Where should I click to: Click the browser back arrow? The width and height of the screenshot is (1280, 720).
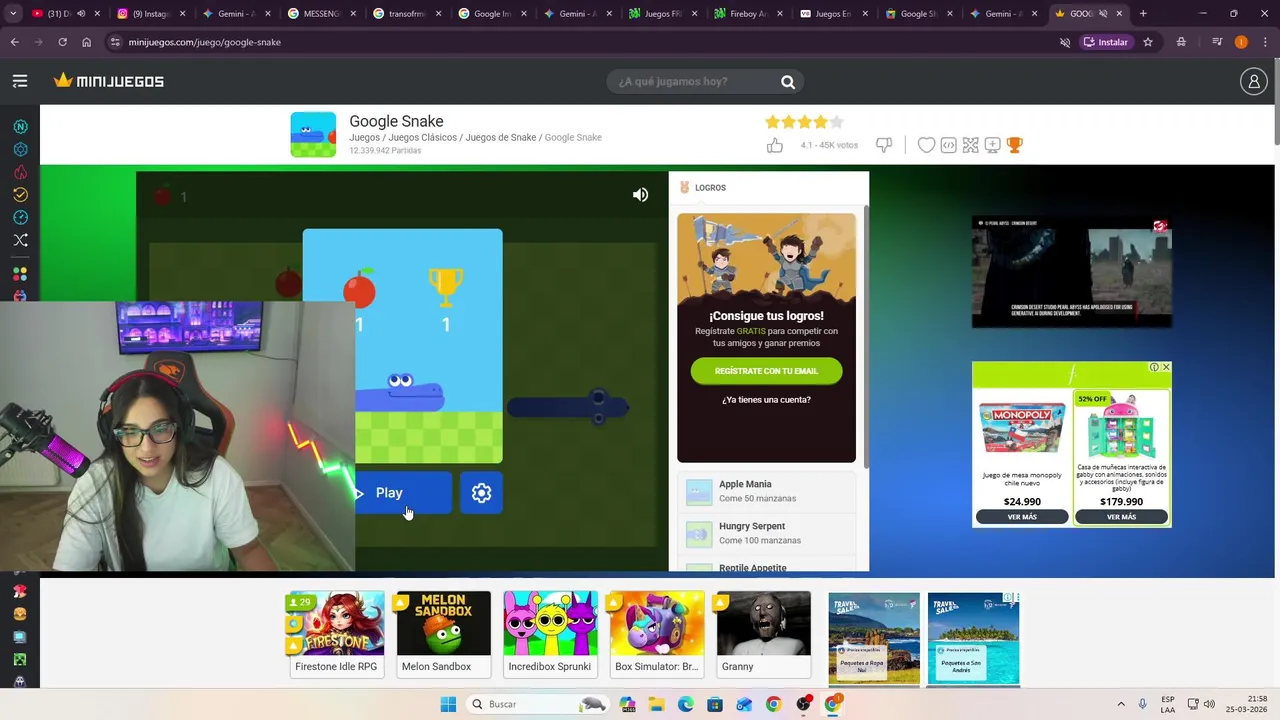click(14, 42)
